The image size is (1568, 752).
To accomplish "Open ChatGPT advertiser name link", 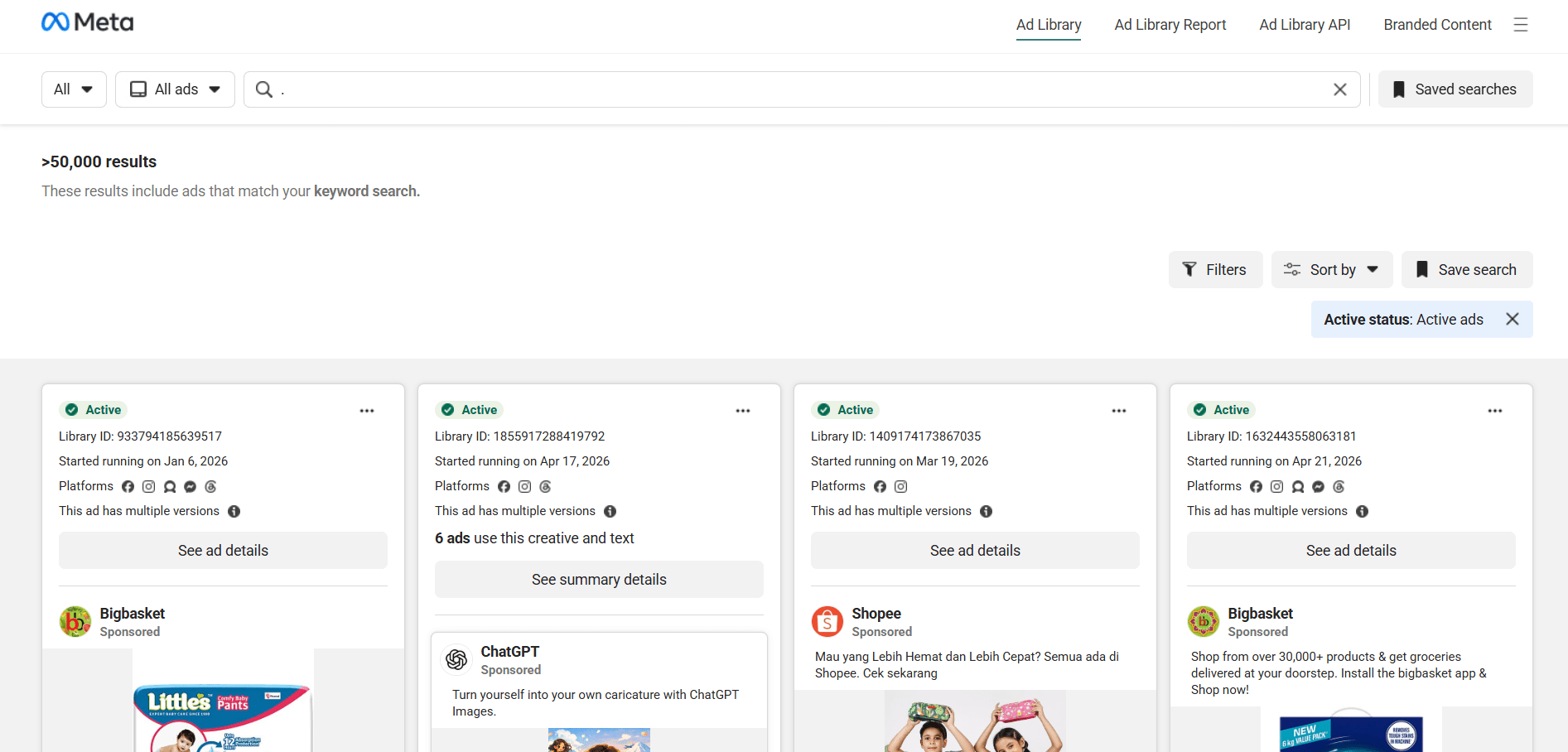I will 509,652.
